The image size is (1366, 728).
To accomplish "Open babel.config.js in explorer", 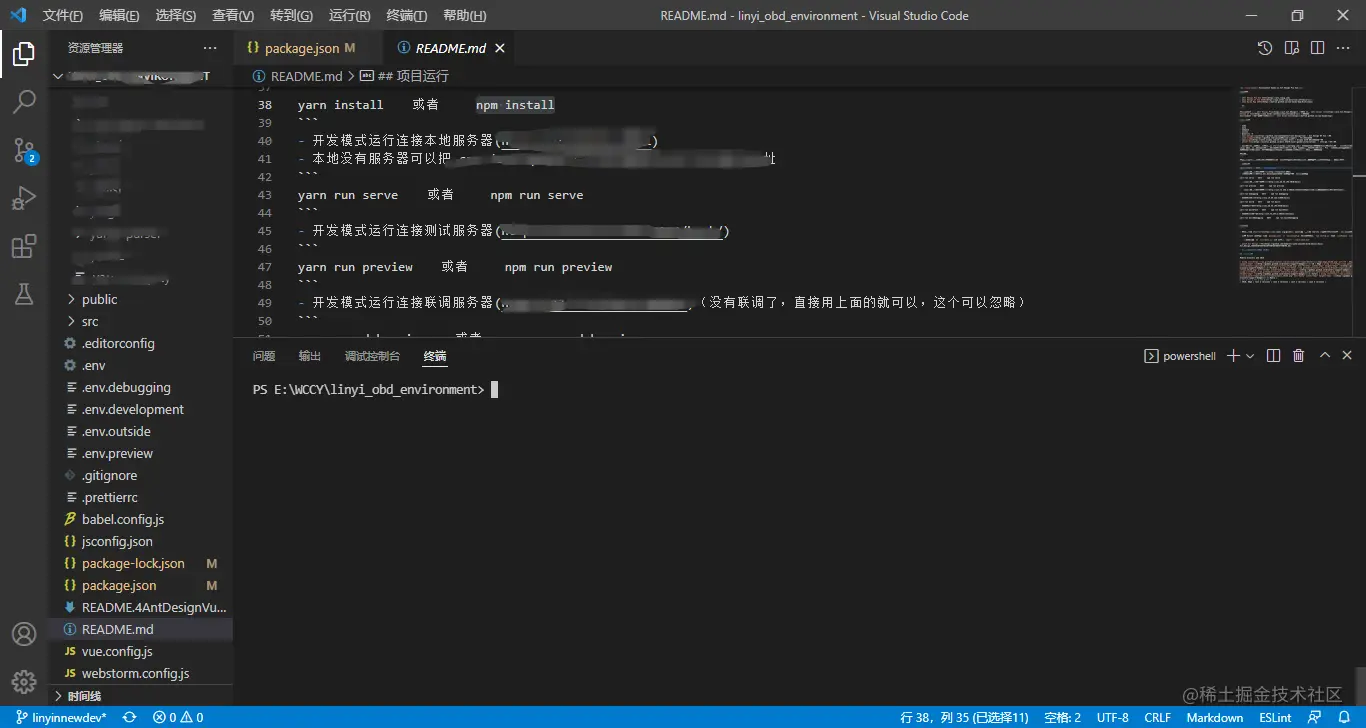I will (140, 519).
